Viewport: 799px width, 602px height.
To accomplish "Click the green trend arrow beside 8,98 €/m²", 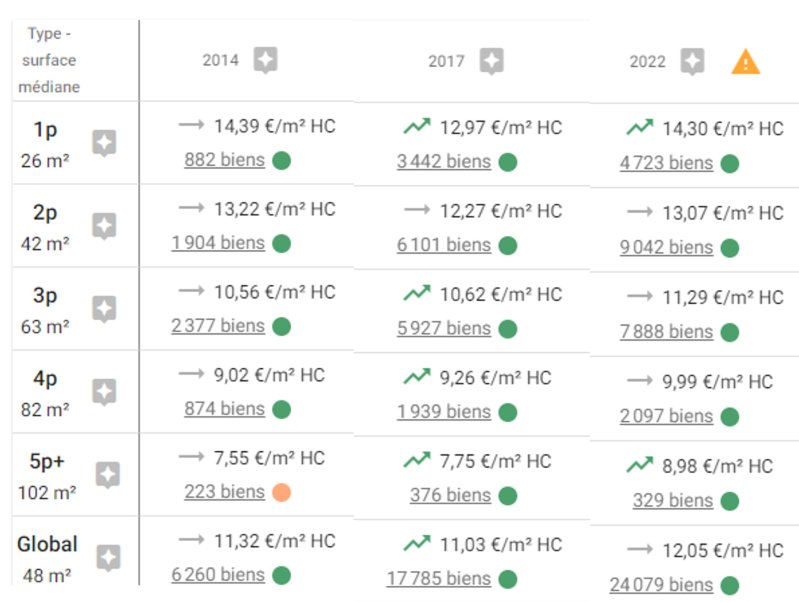I will pyautogui.click(x=640, y=465).
